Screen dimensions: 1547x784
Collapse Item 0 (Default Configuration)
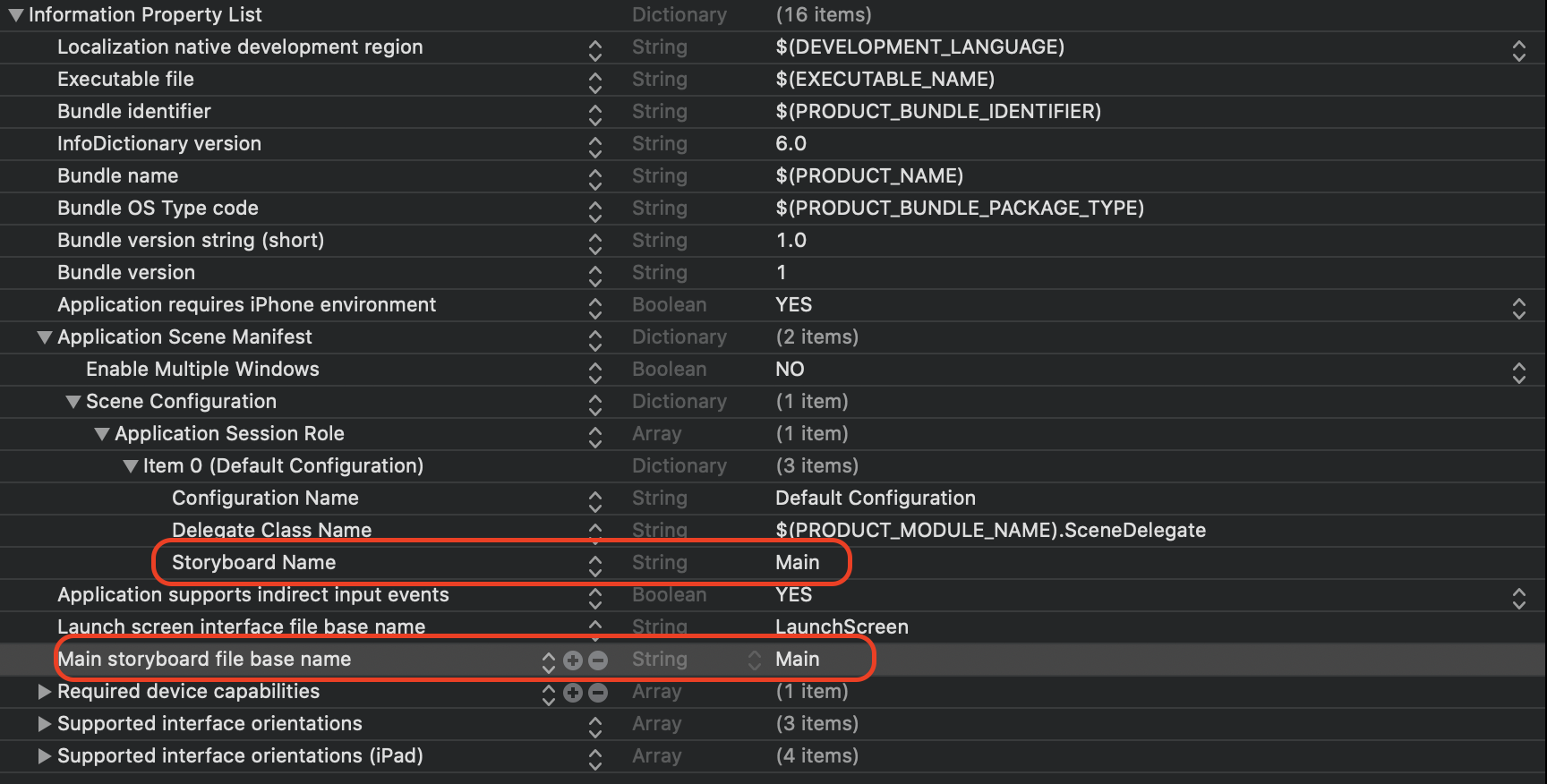[x=130, y=466]
